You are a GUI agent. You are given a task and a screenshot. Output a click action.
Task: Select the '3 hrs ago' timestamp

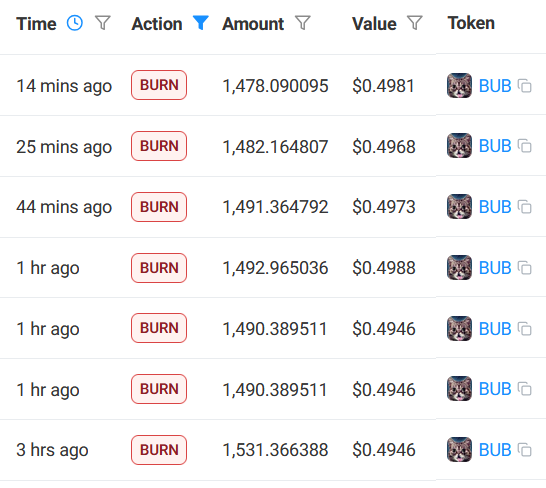click(52, 450)
